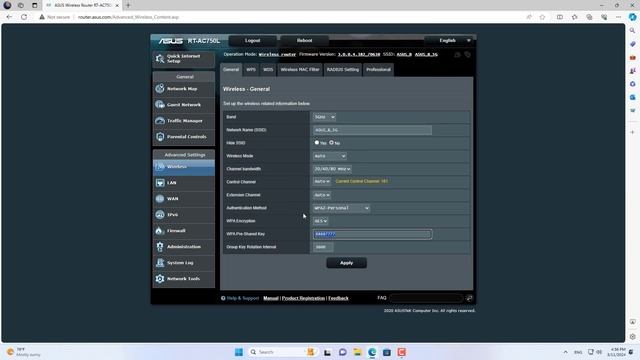Show hidden system tray icons
This screenshot has width=640, height=360.
(565, 352)
